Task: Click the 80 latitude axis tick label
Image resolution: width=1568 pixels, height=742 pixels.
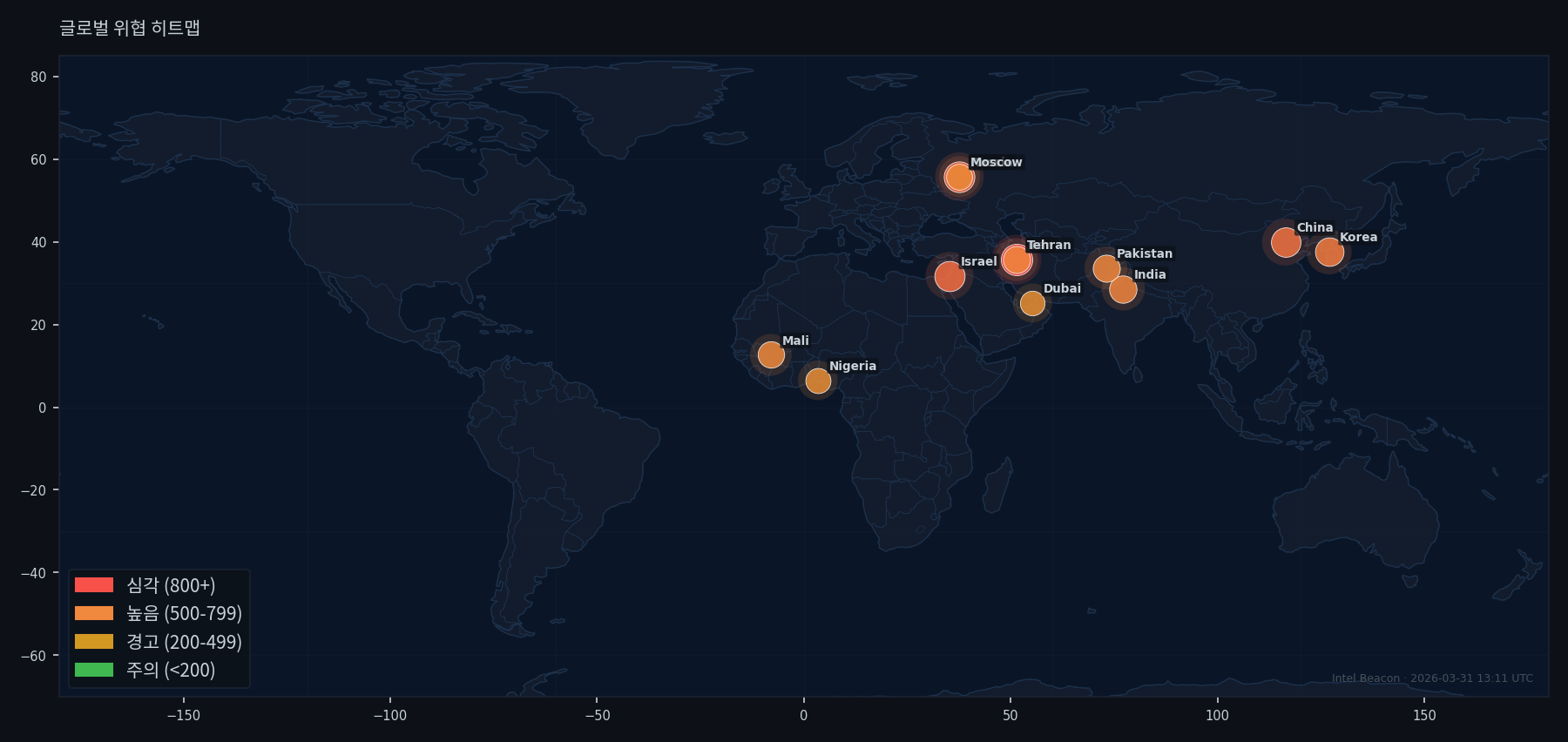Action: [x=38, y=77]
